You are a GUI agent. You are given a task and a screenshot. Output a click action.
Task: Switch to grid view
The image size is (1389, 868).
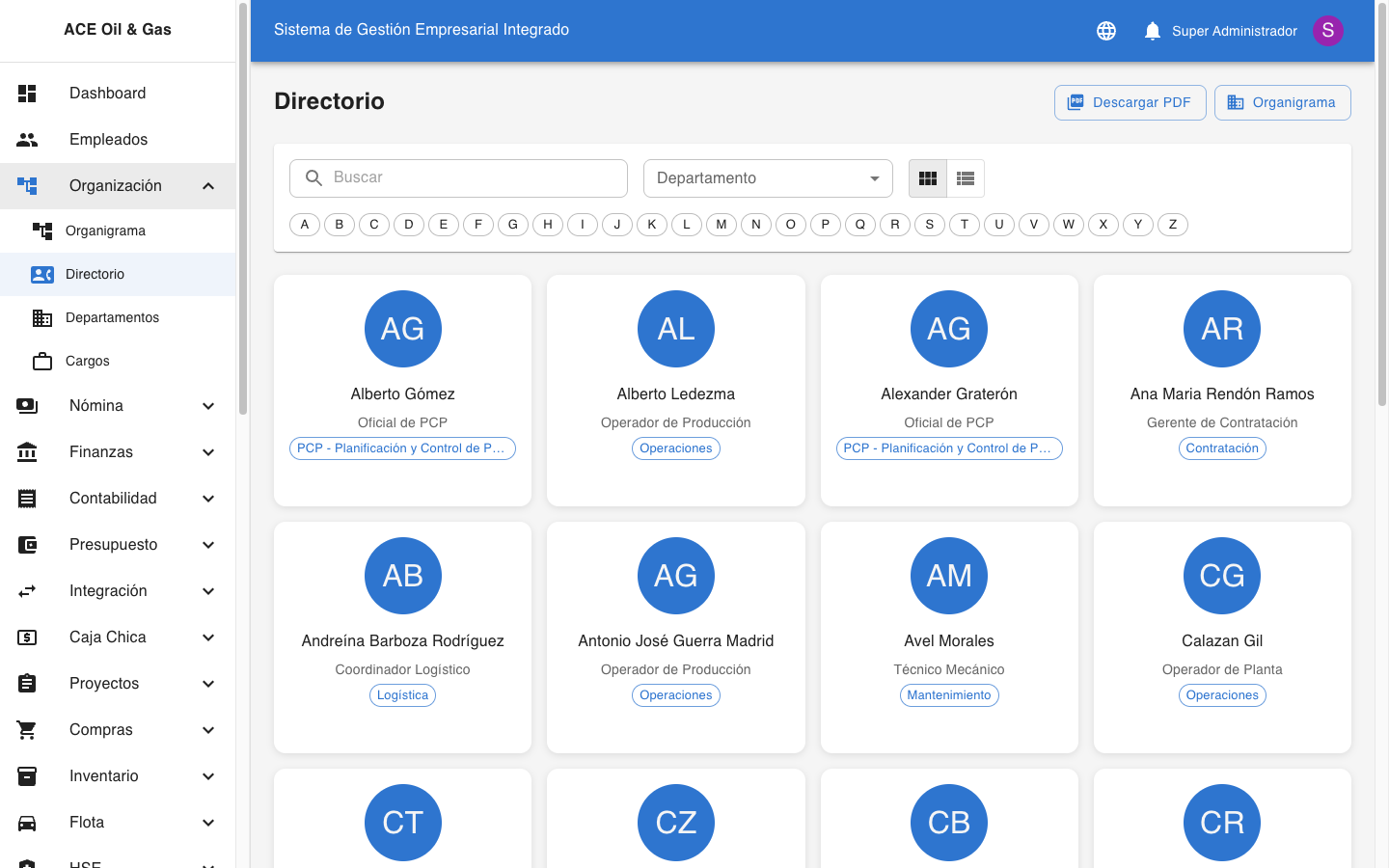[928, 178]
